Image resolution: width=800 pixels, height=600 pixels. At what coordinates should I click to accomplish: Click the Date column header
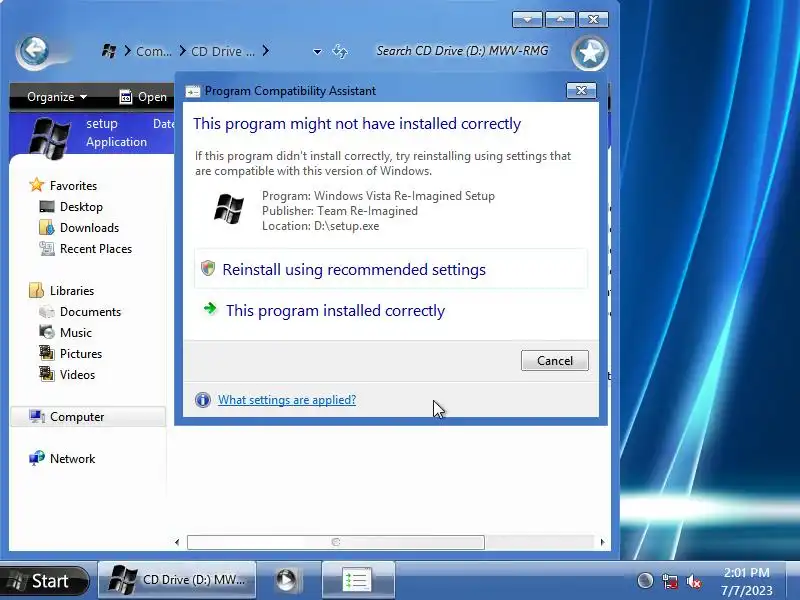pos(163,123)
